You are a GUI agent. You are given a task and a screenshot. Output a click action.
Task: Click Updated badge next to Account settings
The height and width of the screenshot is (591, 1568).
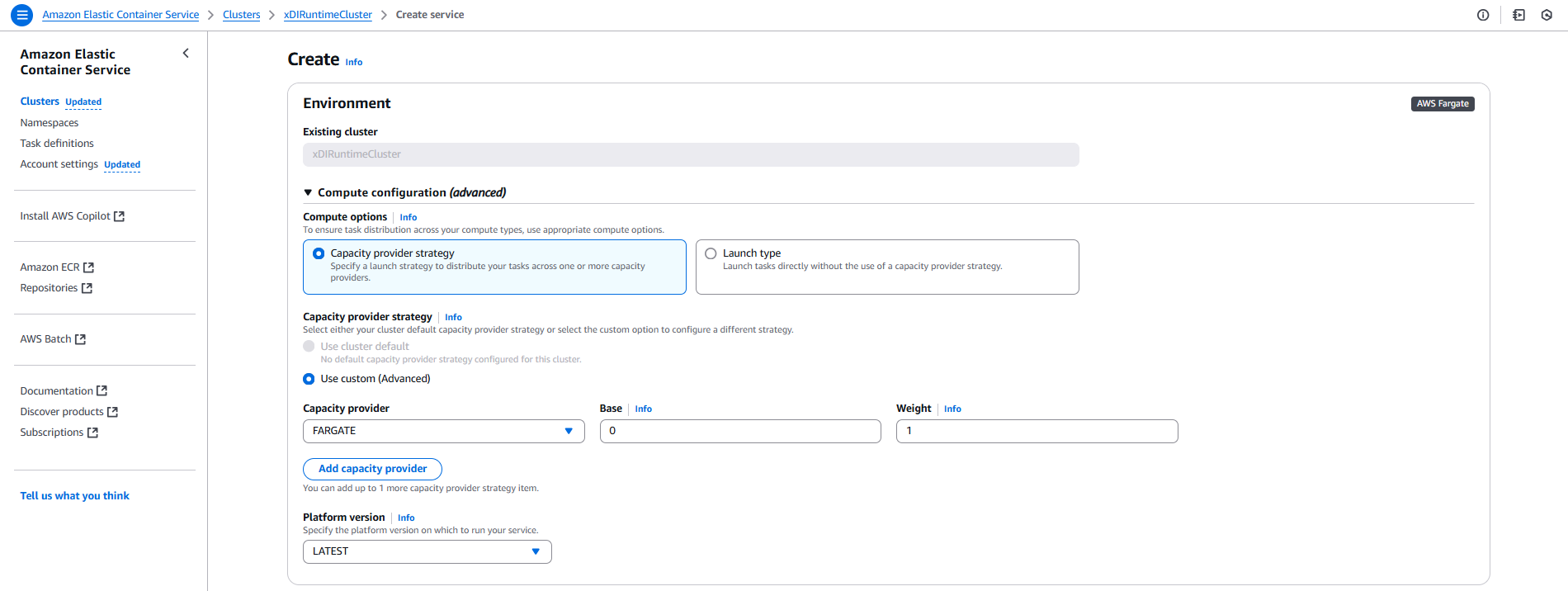coord(122,165)
